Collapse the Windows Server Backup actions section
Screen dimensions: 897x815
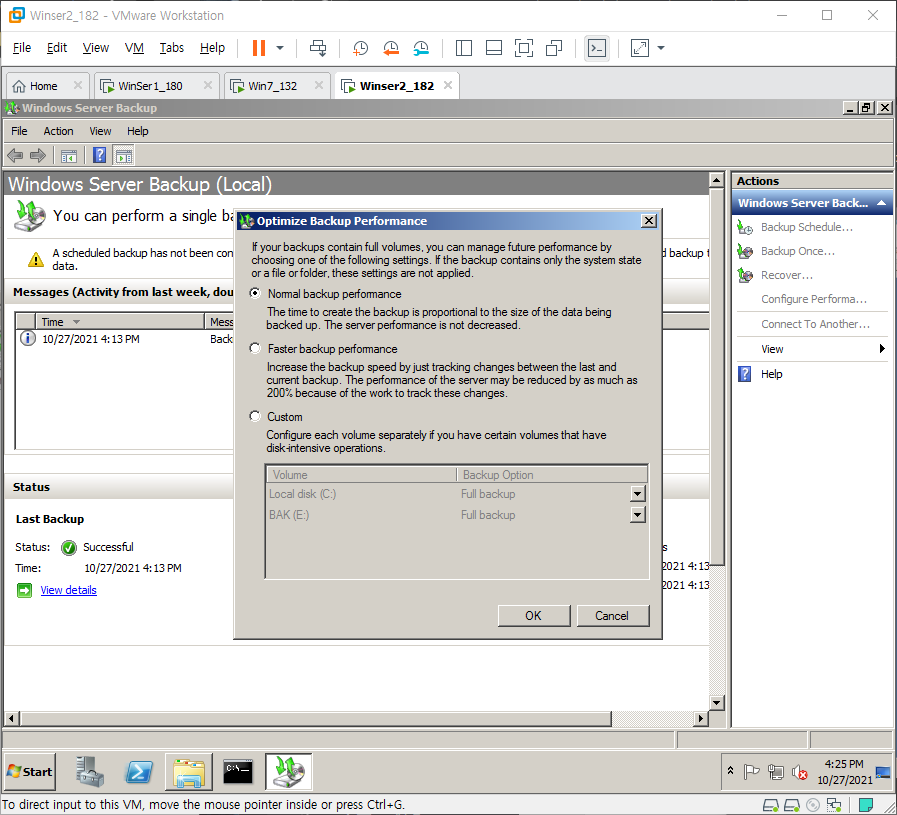coord(881,203)
